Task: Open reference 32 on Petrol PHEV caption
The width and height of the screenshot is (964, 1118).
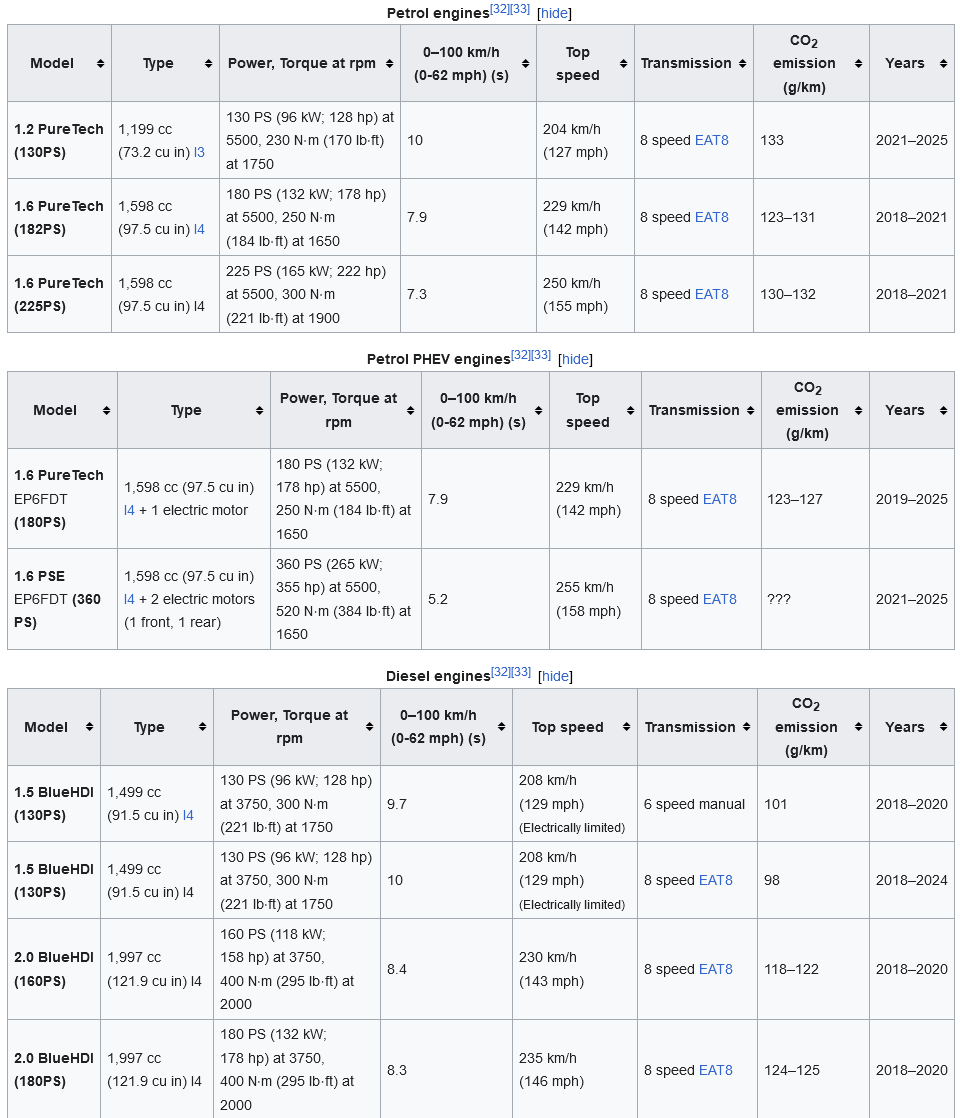Action: pos(521,355)
